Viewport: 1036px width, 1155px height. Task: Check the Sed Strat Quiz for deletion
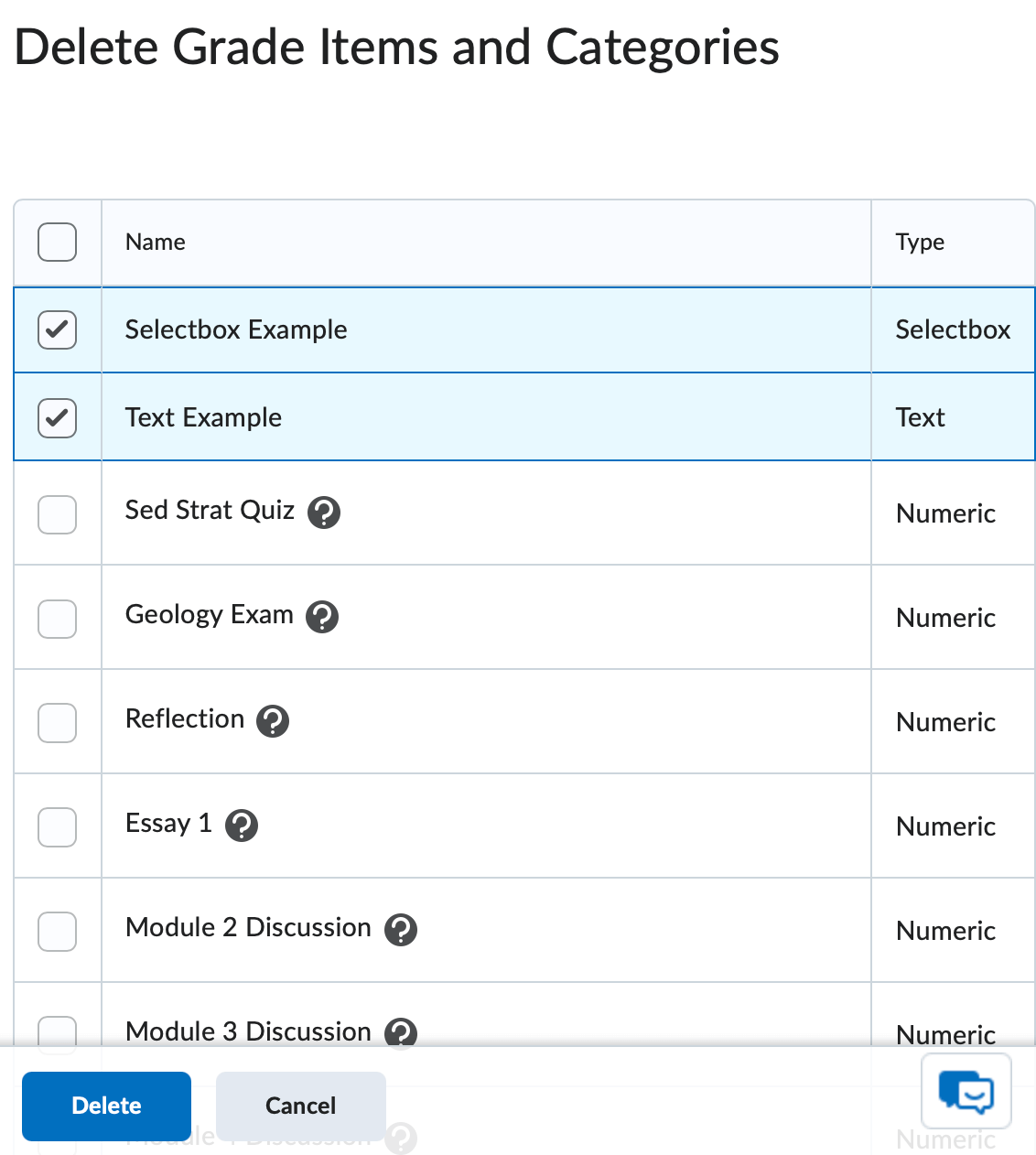click(57, 514)
